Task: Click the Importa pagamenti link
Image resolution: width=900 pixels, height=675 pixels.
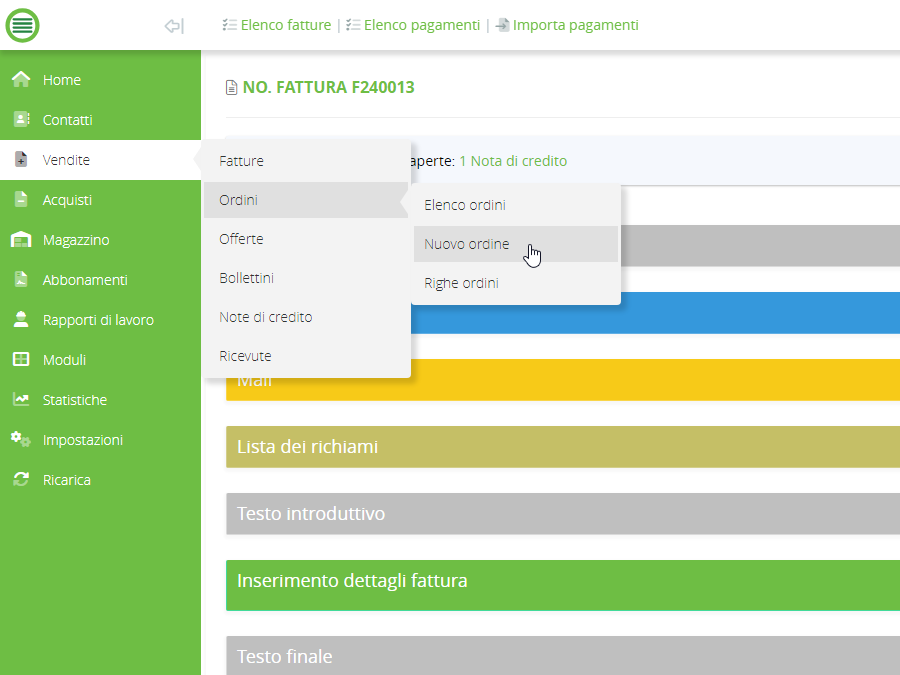Action: (575, 25)
